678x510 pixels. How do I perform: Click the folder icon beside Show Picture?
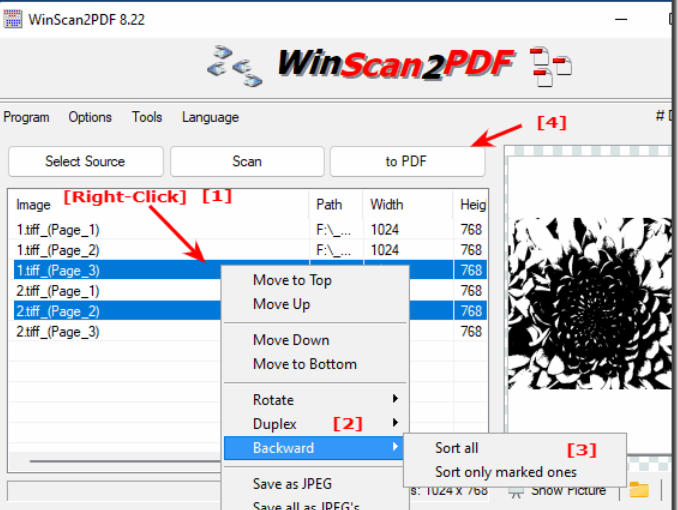coord(639,490)
